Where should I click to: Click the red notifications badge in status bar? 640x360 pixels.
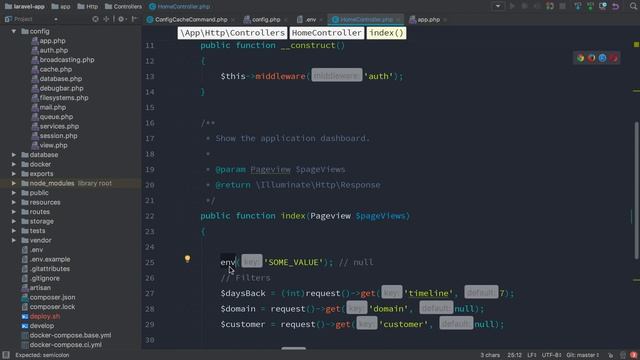coord(633,355)
